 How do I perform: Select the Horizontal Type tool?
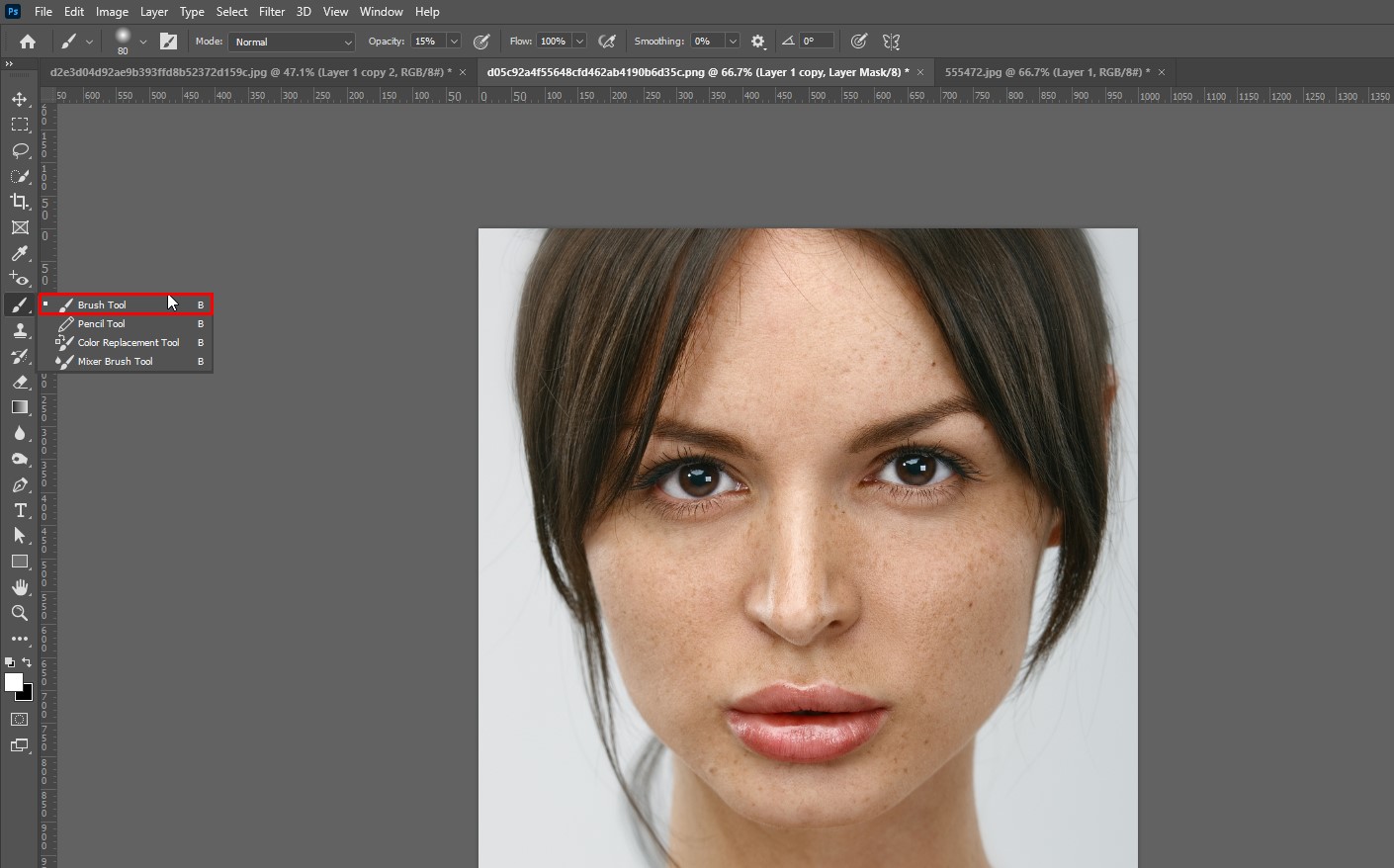(20, 510)
